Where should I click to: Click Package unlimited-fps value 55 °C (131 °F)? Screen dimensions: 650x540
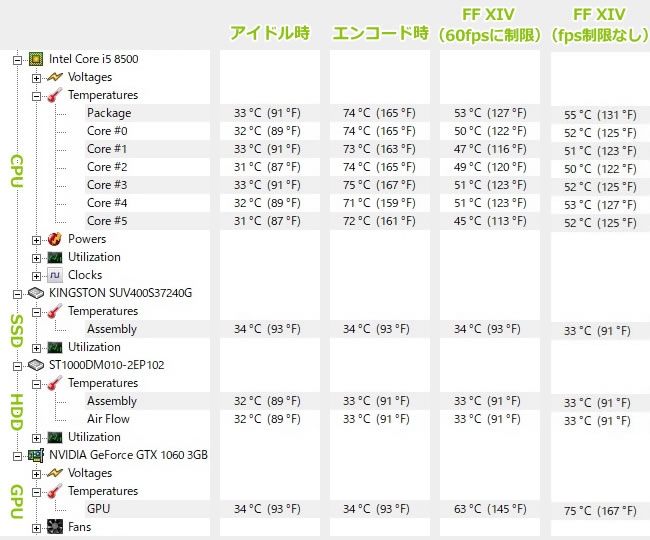pyautogui.click(x=600, y=115)
